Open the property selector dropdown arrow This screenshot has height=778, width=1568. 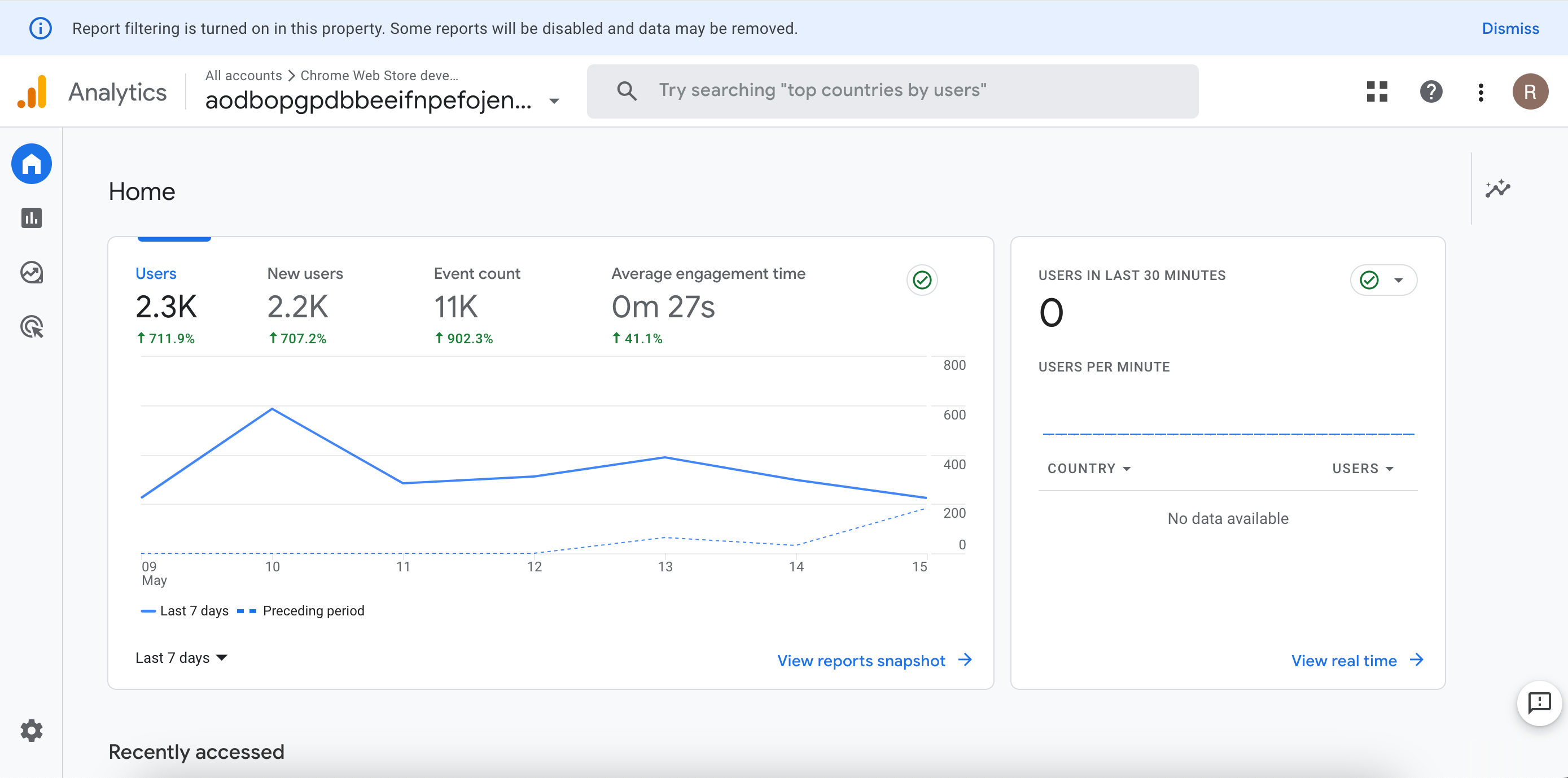(x=554, y=101)
